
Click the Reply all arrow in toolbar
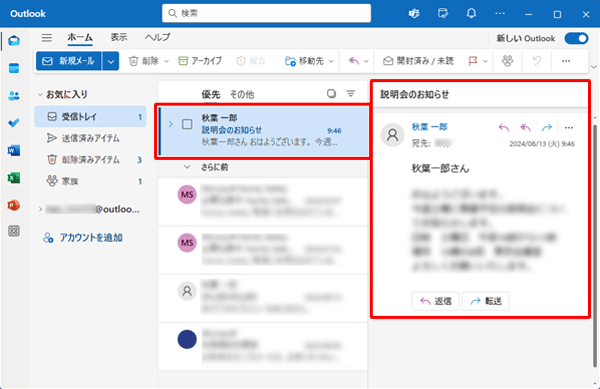(x=354, y=61)
